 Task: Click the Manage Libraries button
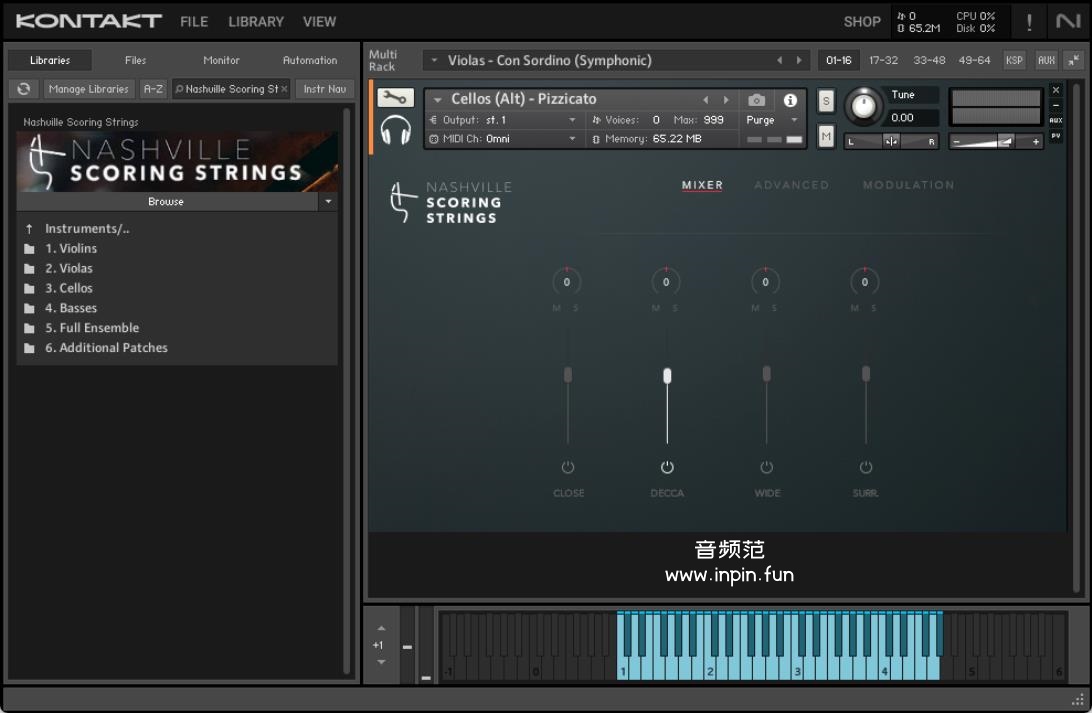pos(88,89)
